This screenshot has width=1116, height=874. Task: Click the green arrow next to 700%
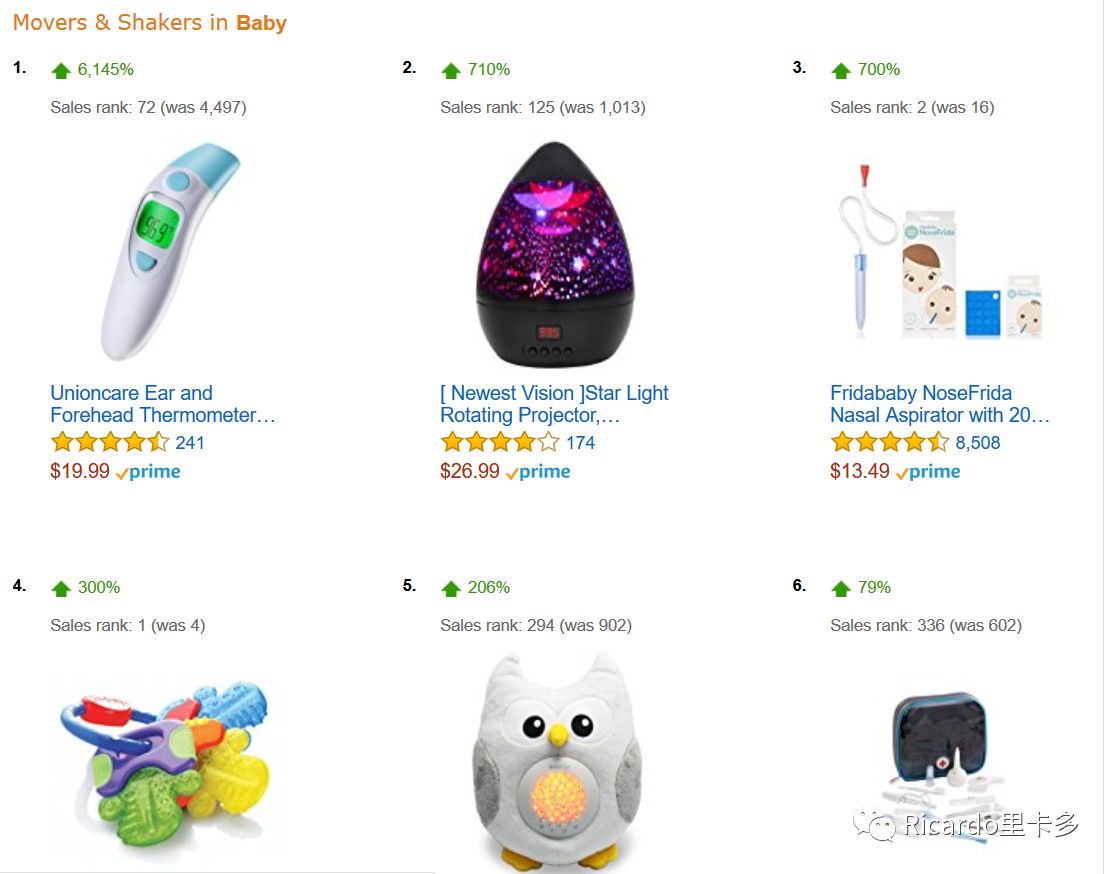point(841,70)
